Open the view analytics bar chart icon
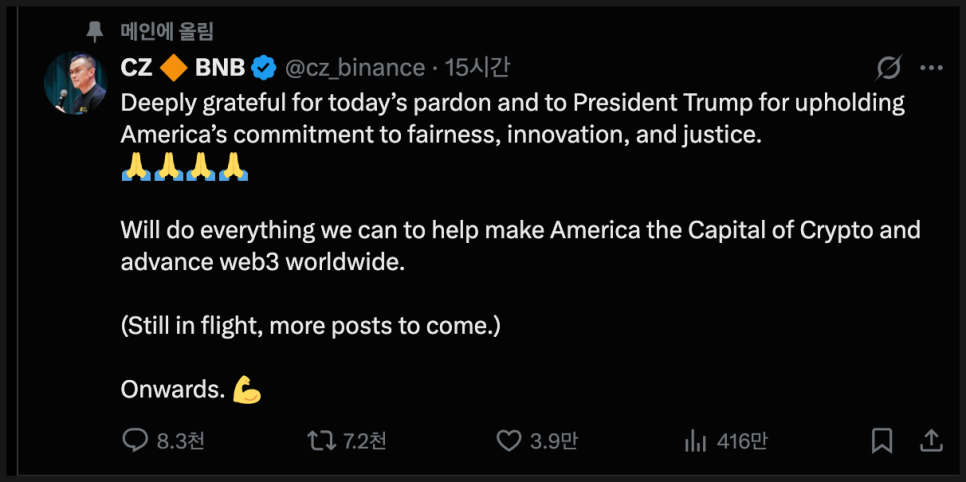Screen dimensions: 966x482 [x=695, y=440]
